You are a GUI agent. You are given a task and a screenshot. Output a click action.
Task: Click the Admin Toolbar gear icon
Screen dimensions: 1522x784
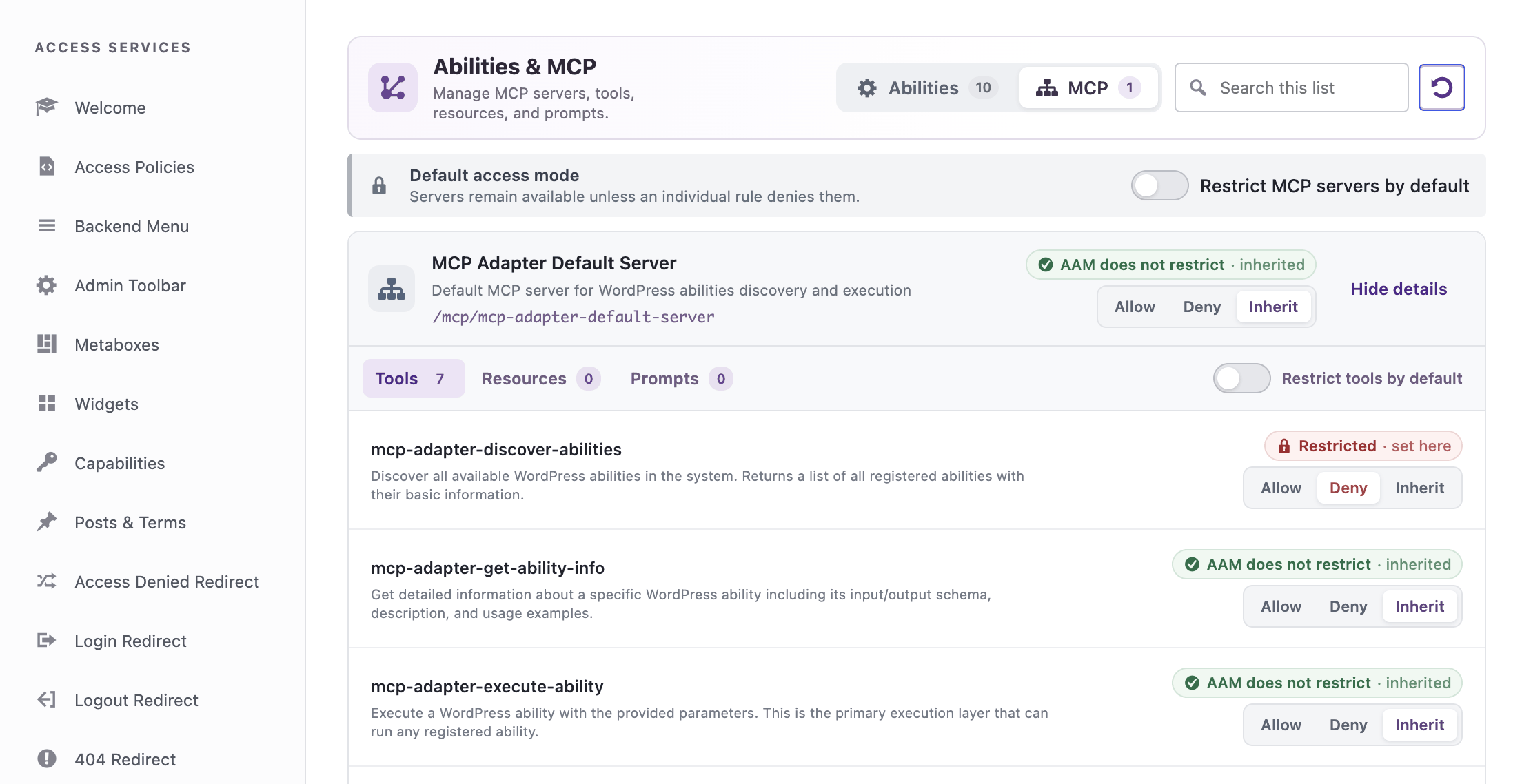46,285
